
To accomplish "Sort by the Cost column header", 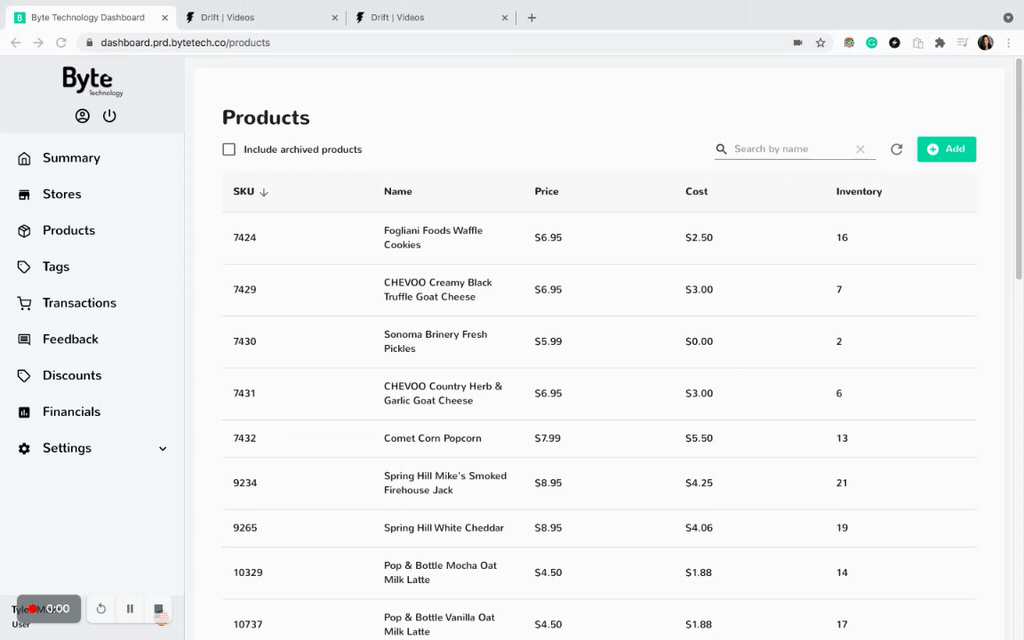I will pos(696,191).
